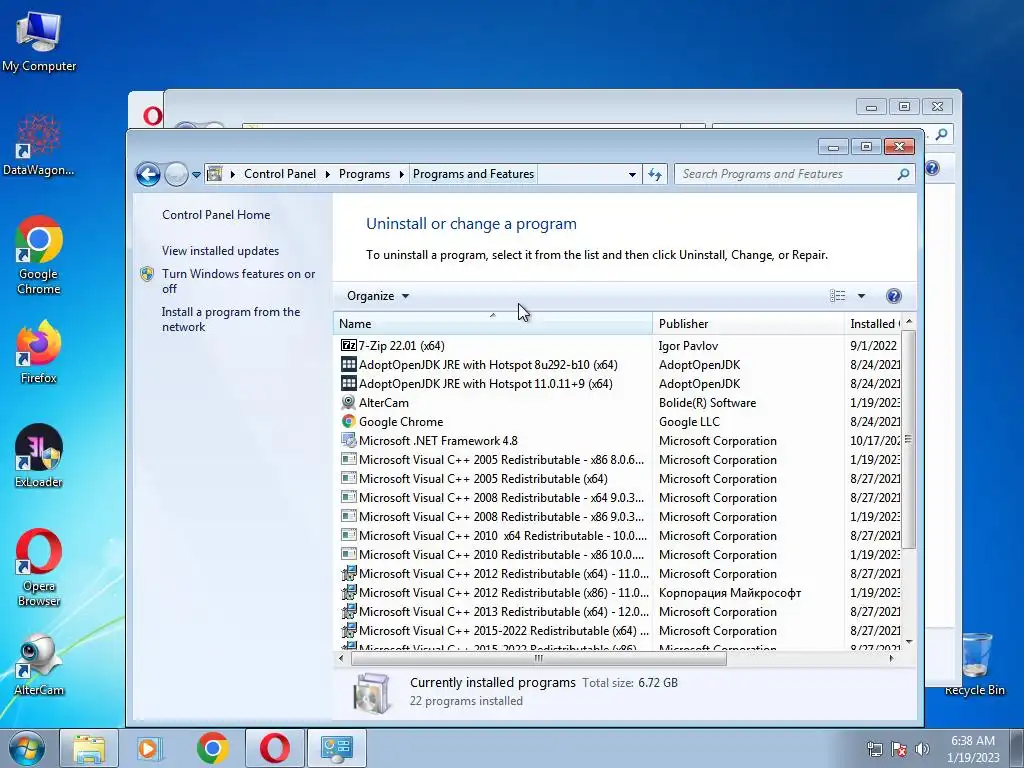Viewport: 1024px width, 768px height.
Task: Select Microsoft .NET Framework 4.8
Action: (619, 440)
